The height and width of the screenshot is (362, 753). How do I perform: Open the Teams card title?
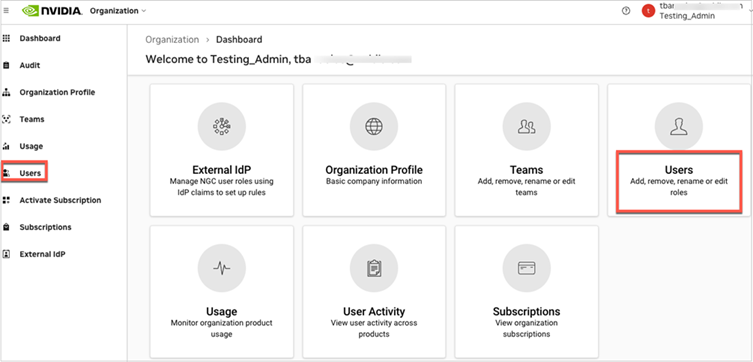coord(527,170)
